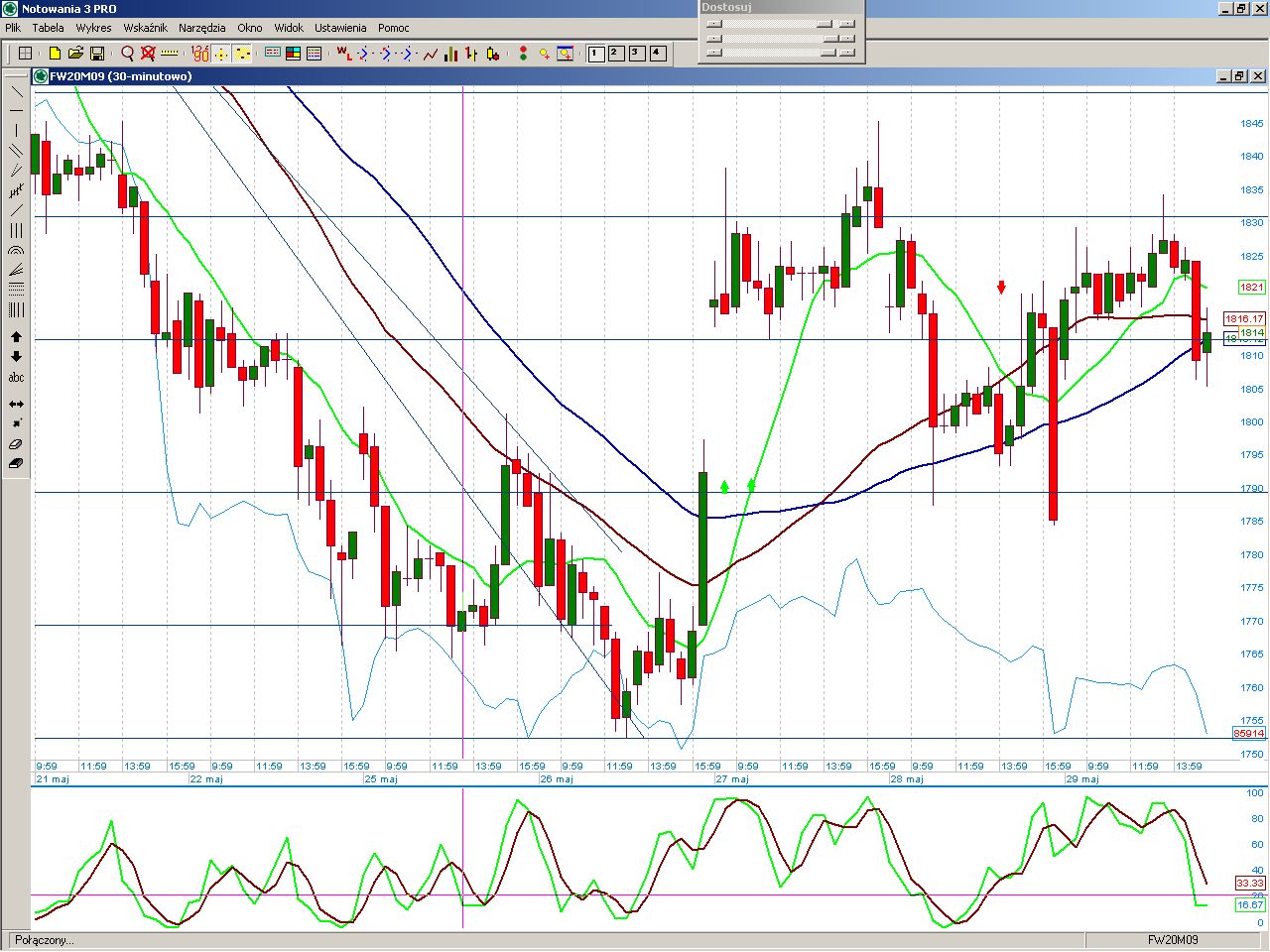Click the quotes table window icon
This screenshot has height=952, width=1270.
[x=272, y=54]
